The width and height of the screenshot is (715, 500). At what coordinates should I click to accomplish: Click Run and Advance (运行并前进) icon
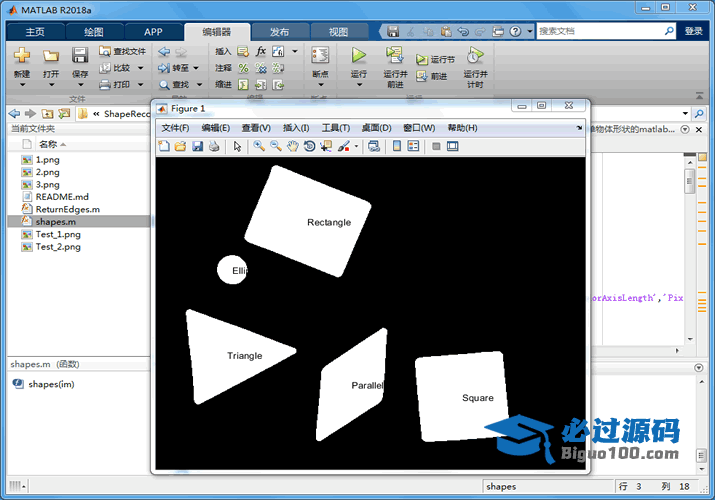click(x=394, y=56)
